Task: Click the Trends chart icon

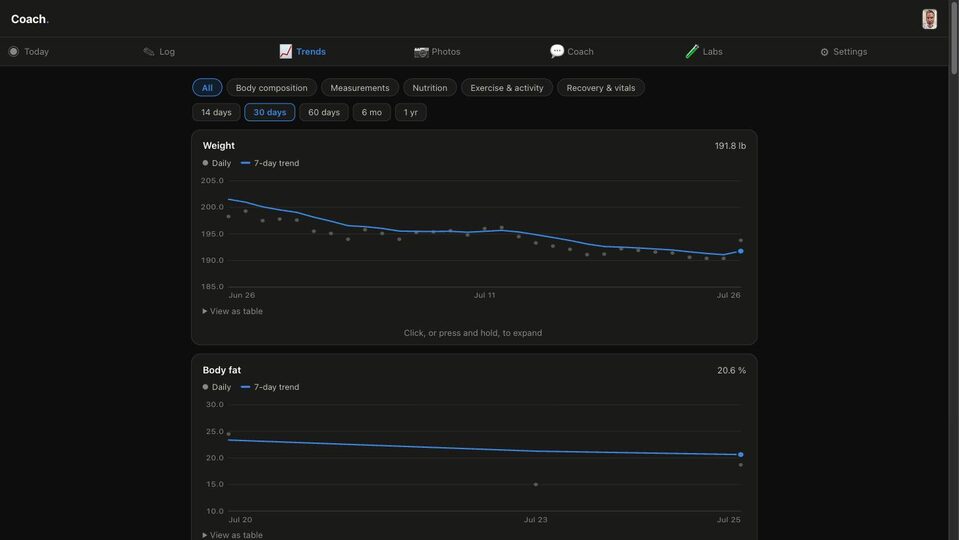Action: (x=286, y=51)
